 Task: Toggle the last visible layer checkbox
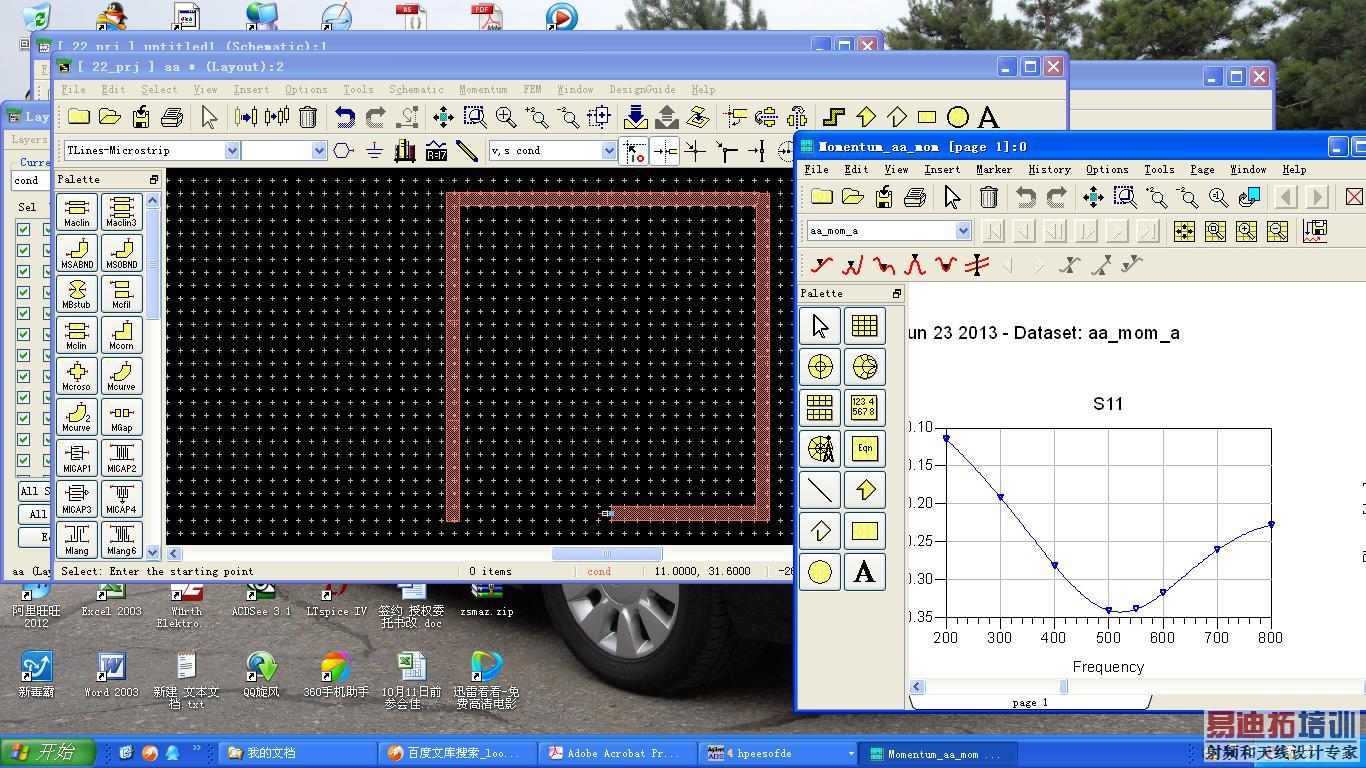coord(23,460)
